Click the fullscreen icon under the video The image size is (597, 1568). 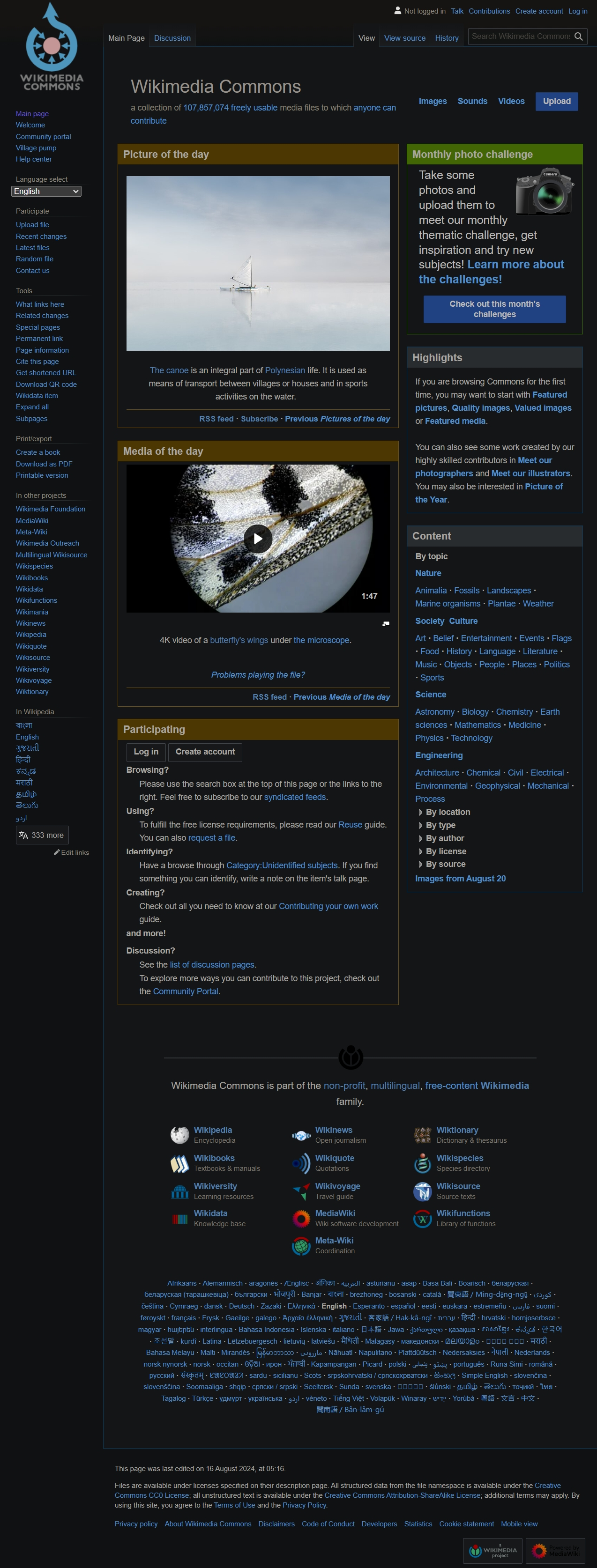tap(386, 623)
